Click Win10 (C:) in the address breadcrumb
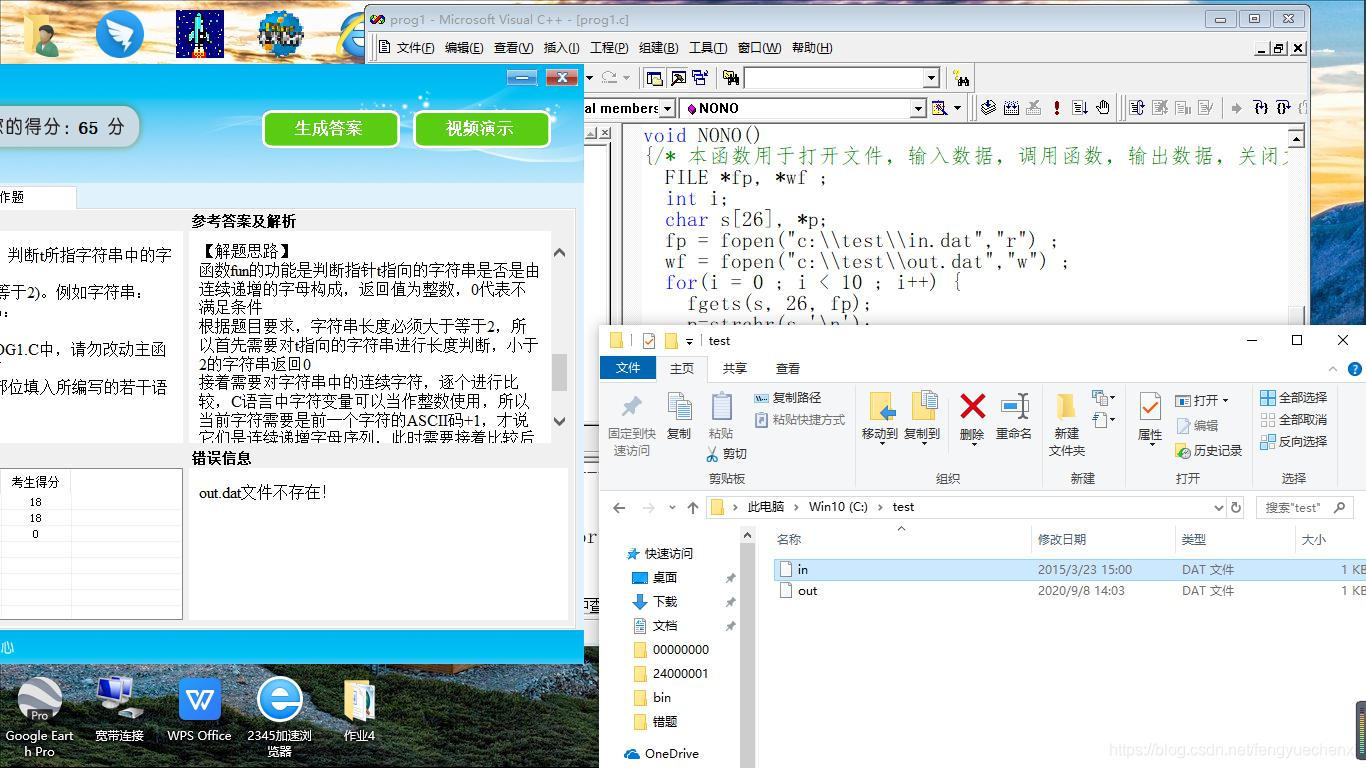Viewport: 1366px width, 768px height. point(838,507)
